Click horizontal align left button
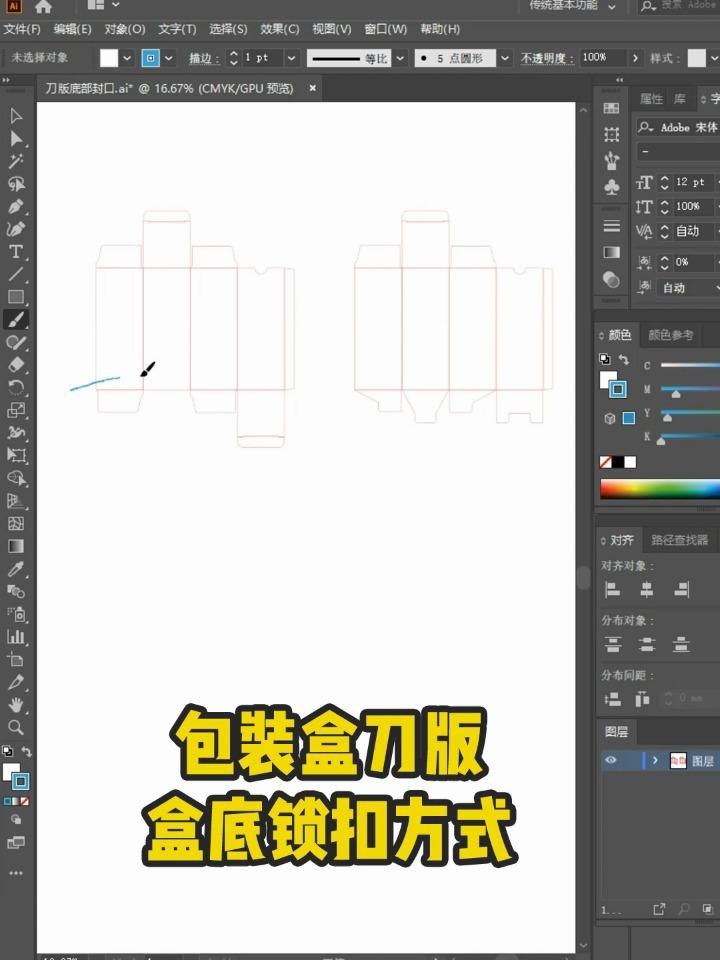 point(612,590)
